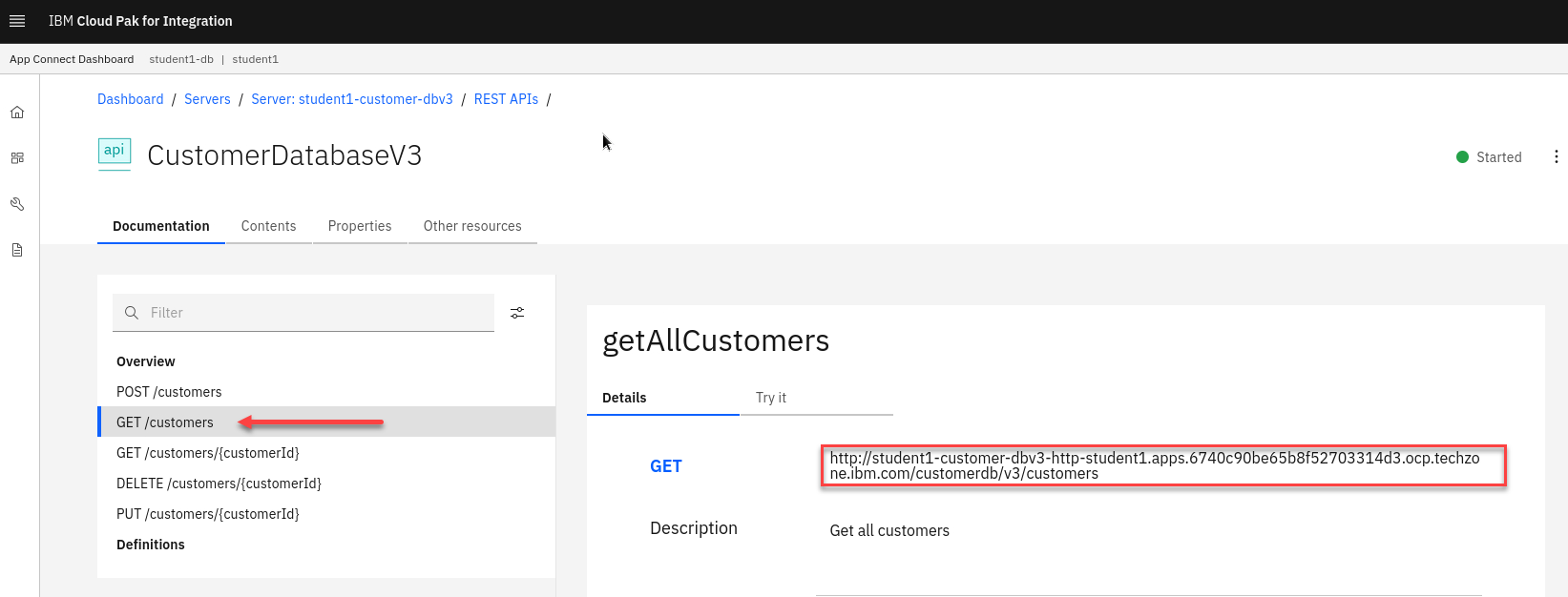Open the Properties tab
This screenshot has height=597, width=1568.
pyautogui.click(x=360, y=226)
